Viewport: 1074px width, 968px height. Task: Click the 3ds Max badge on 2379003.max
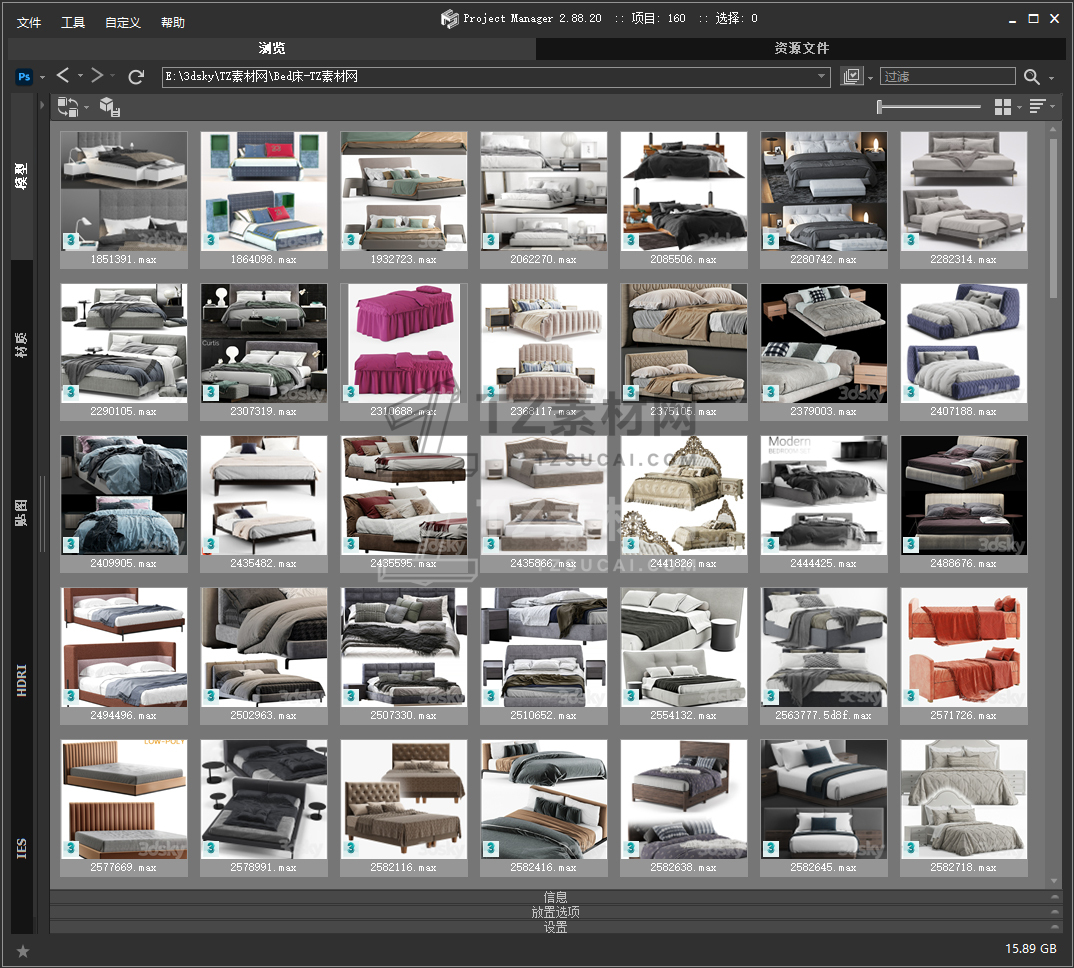point(771,393)
